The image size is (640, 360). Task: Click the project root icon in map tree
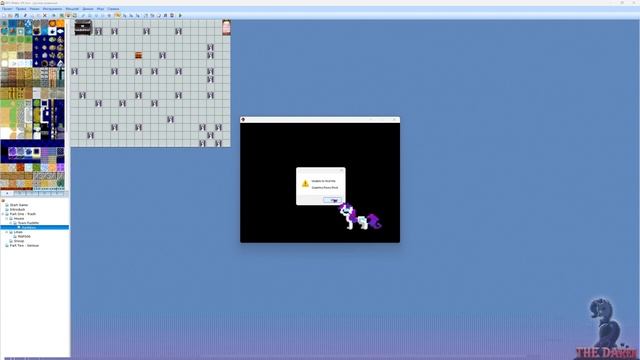(3, 200)
